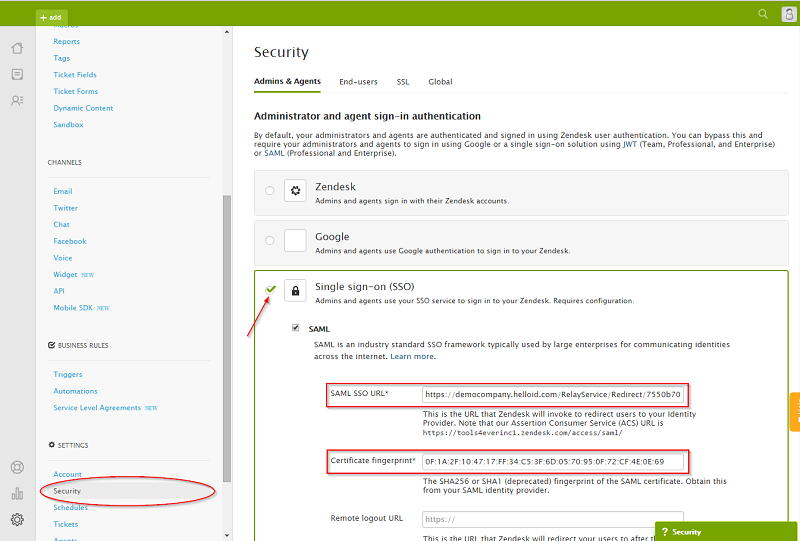Toggle the Single sign-on (SSO) checkmark

coord(270,289)
